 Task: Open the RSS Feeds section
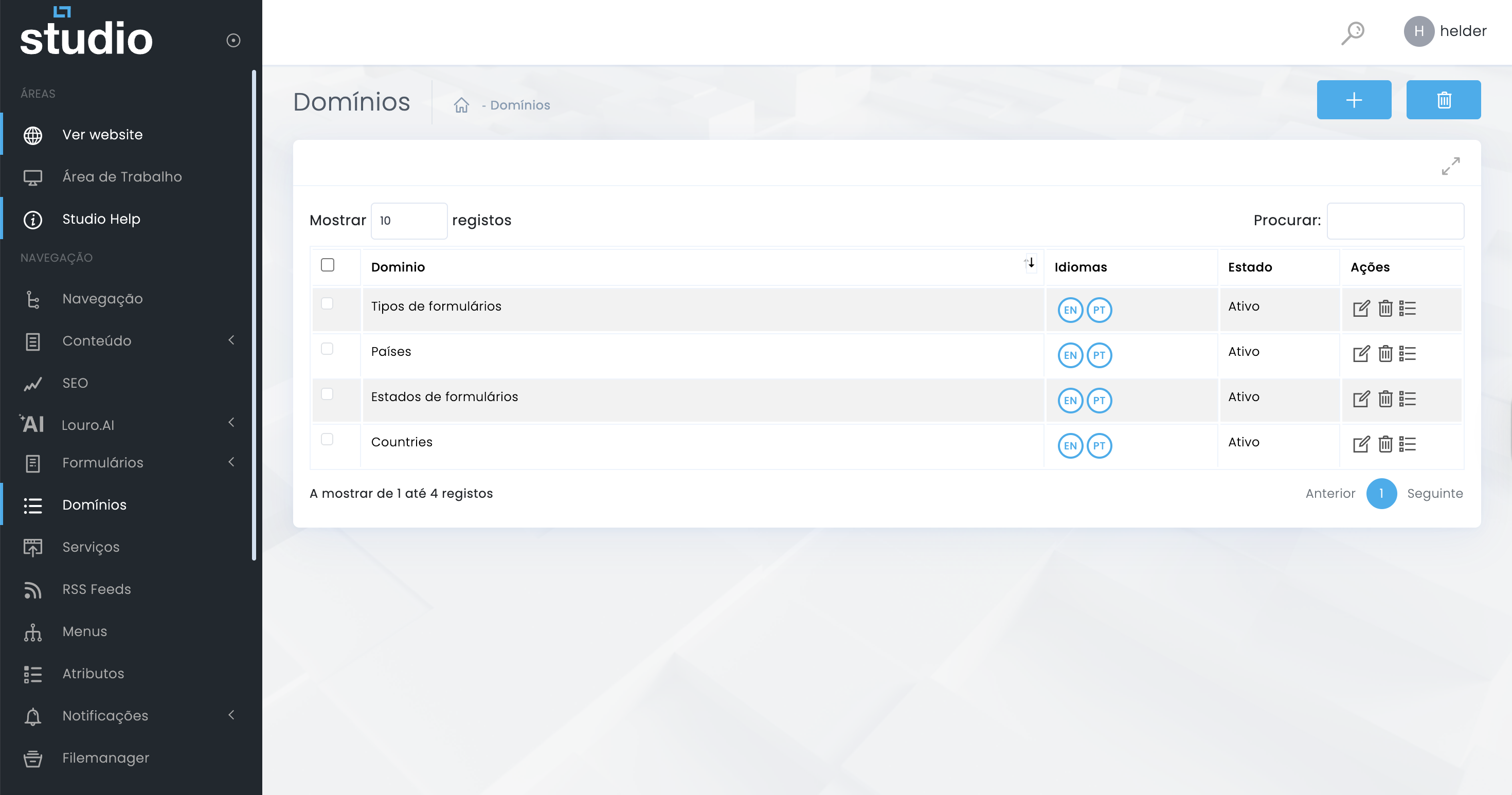(x=96, y=589)
